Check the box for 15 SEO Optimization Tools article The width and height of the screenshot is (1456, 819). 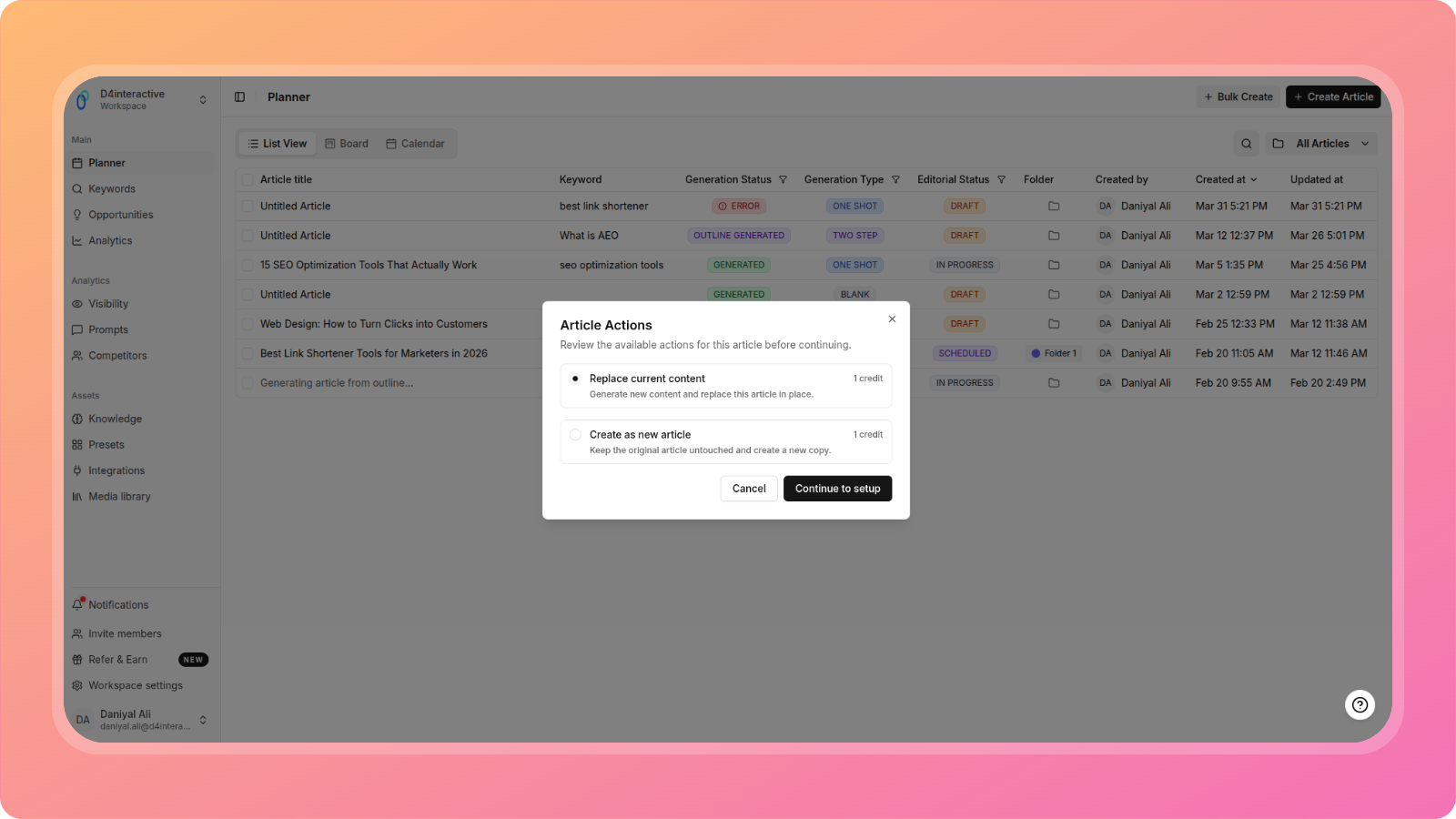coord(248,266)
